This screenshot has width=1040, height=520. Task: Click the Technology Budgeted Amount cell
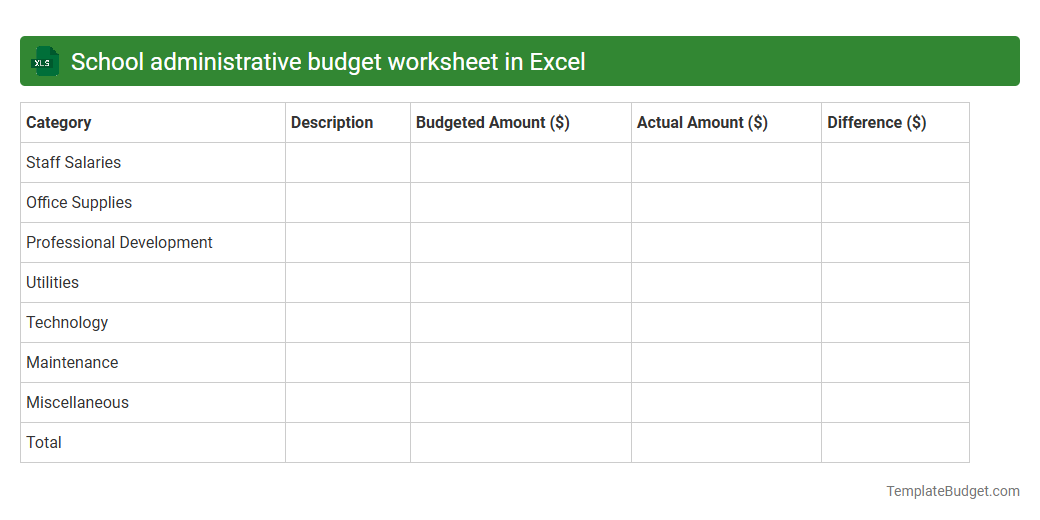pyautogui.click(x=521, y=323)
